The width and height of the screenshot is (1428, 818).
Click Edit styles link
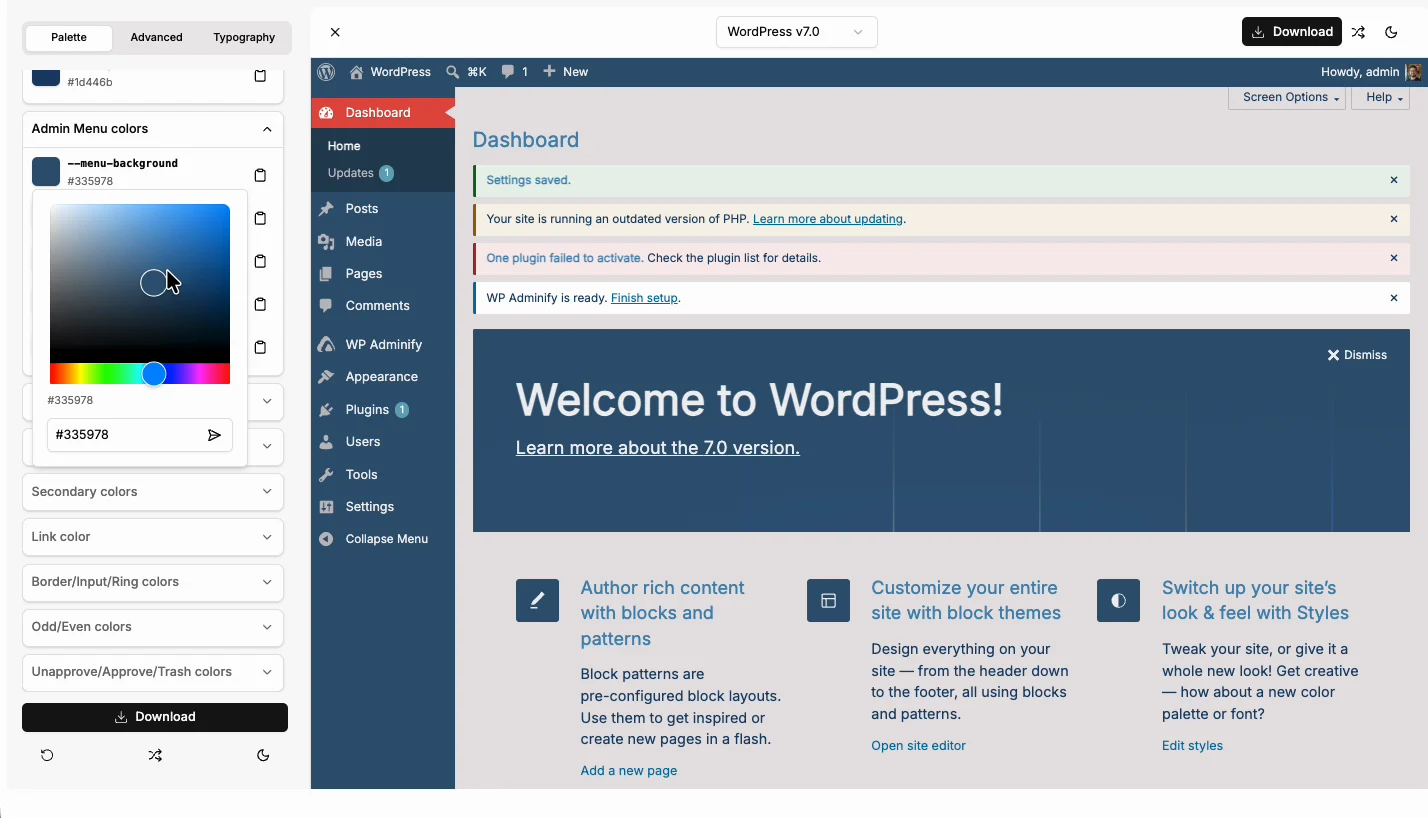[x=1192, y=746]
